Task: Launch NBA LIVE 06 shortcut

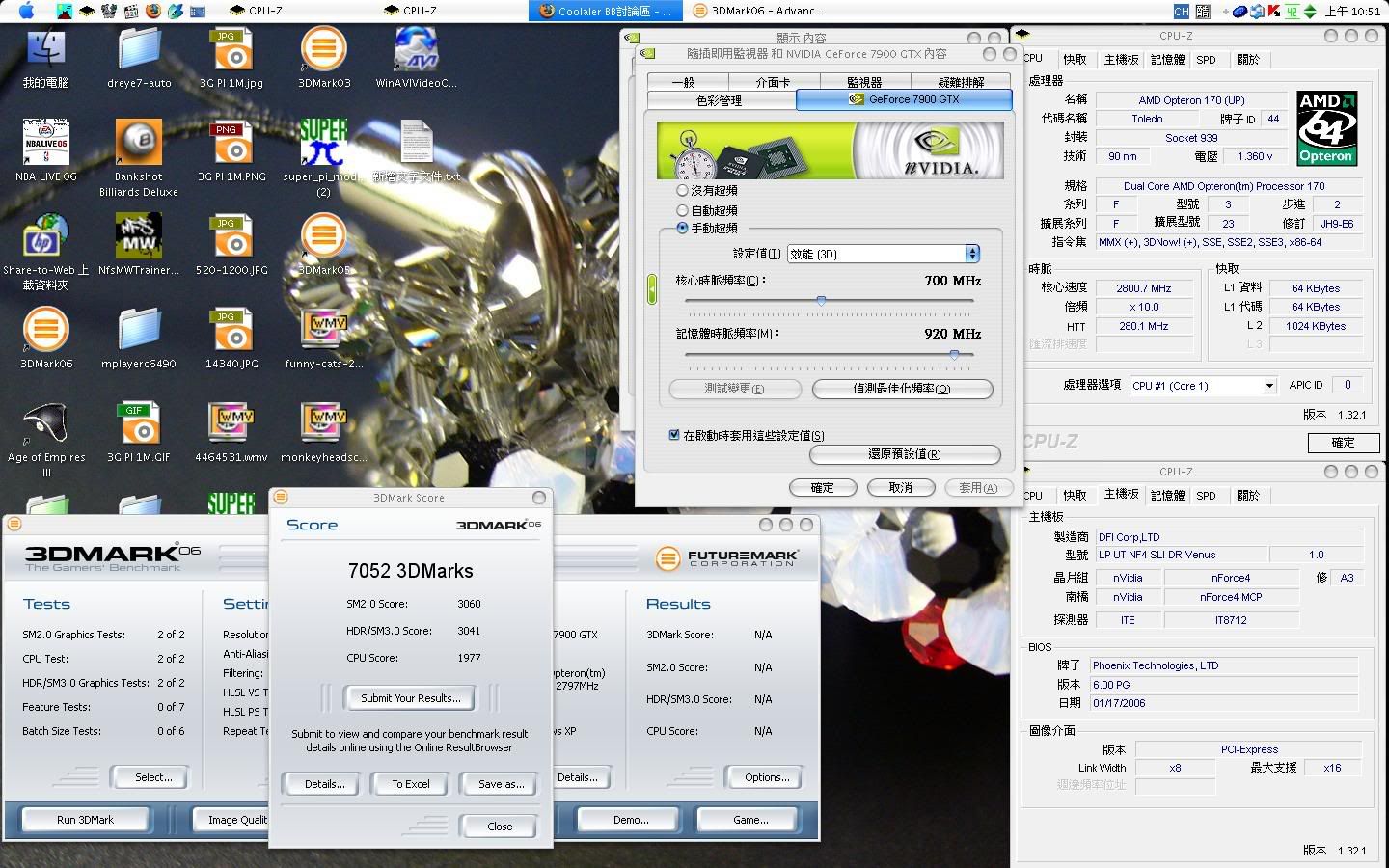Action: pos(45,150)
